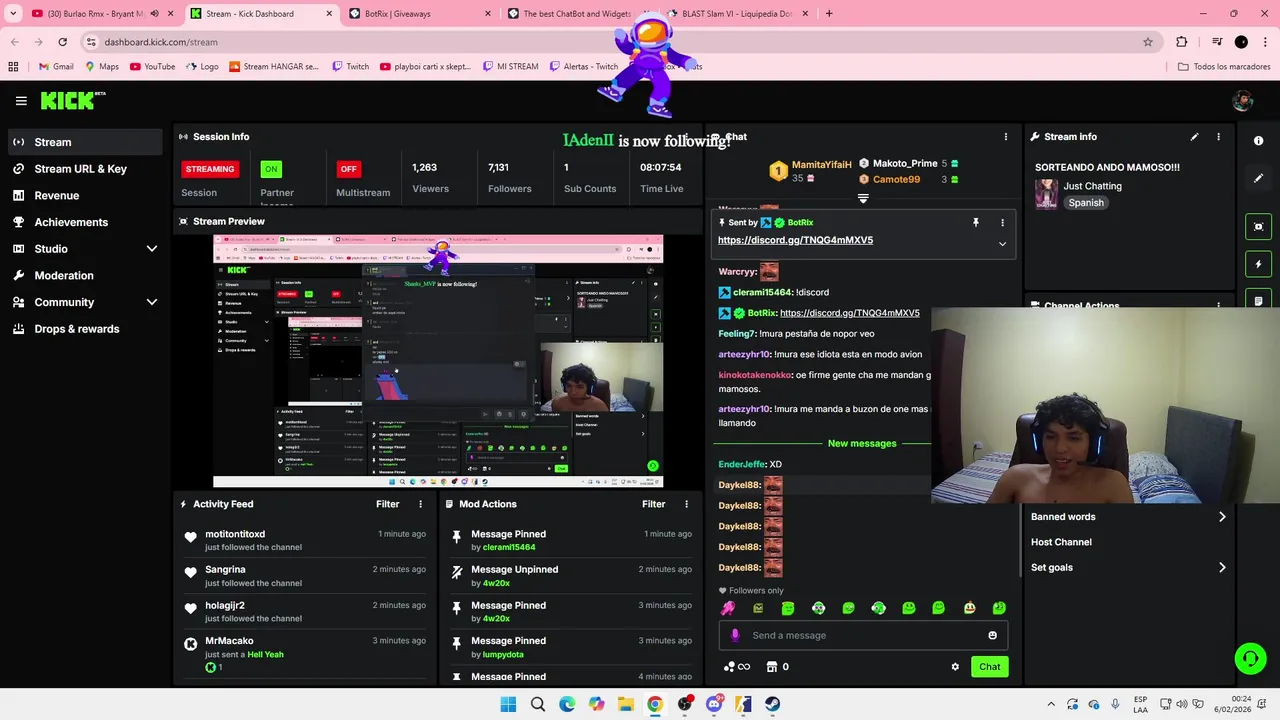This screenshot has height=720, width=1280.
Task: Open the pinned discord.gg link
Action: (795, 240)
